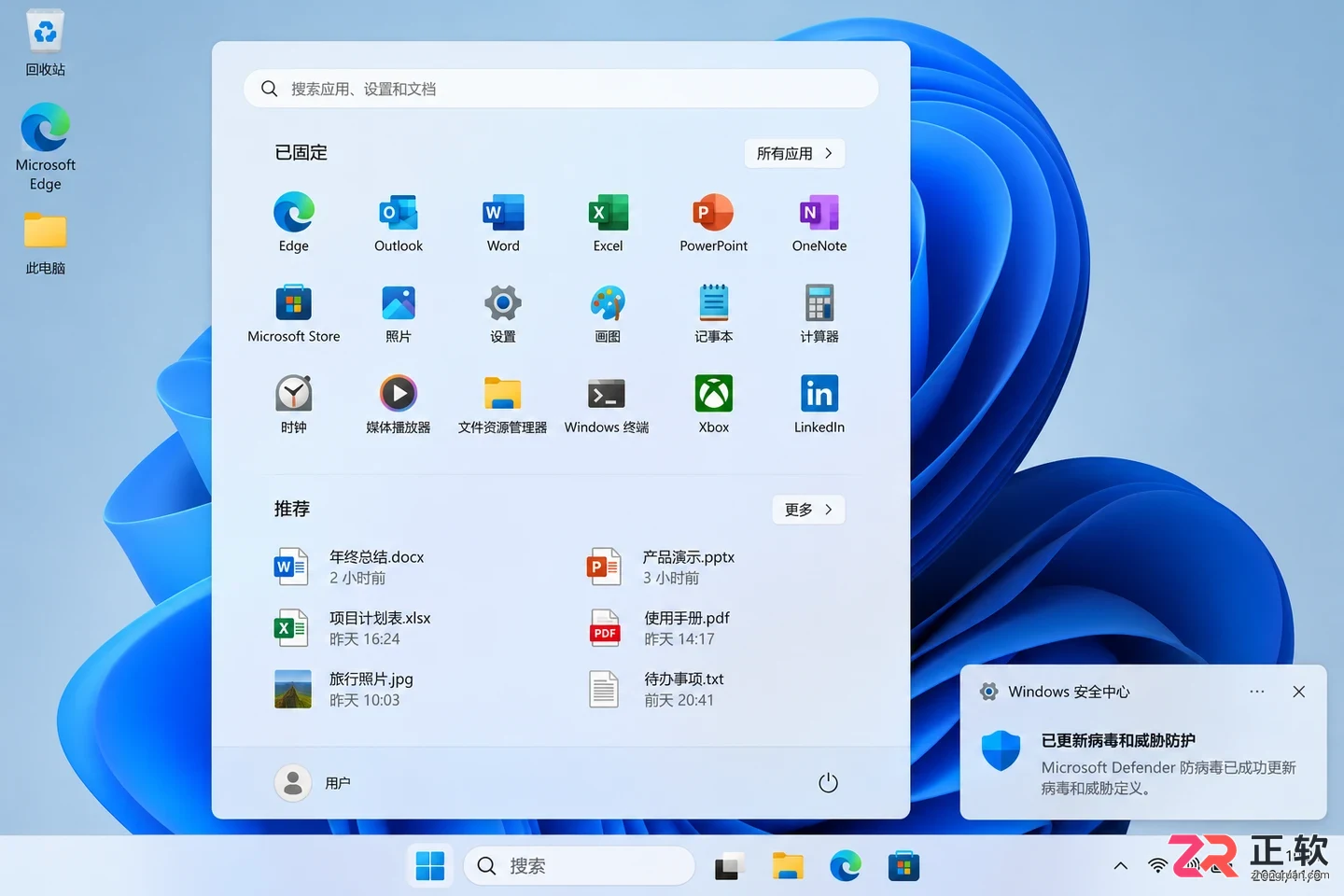Start the 计算器 app
Image resolution: width=1344 pixels, height=896 pixels.
point(819,313)
